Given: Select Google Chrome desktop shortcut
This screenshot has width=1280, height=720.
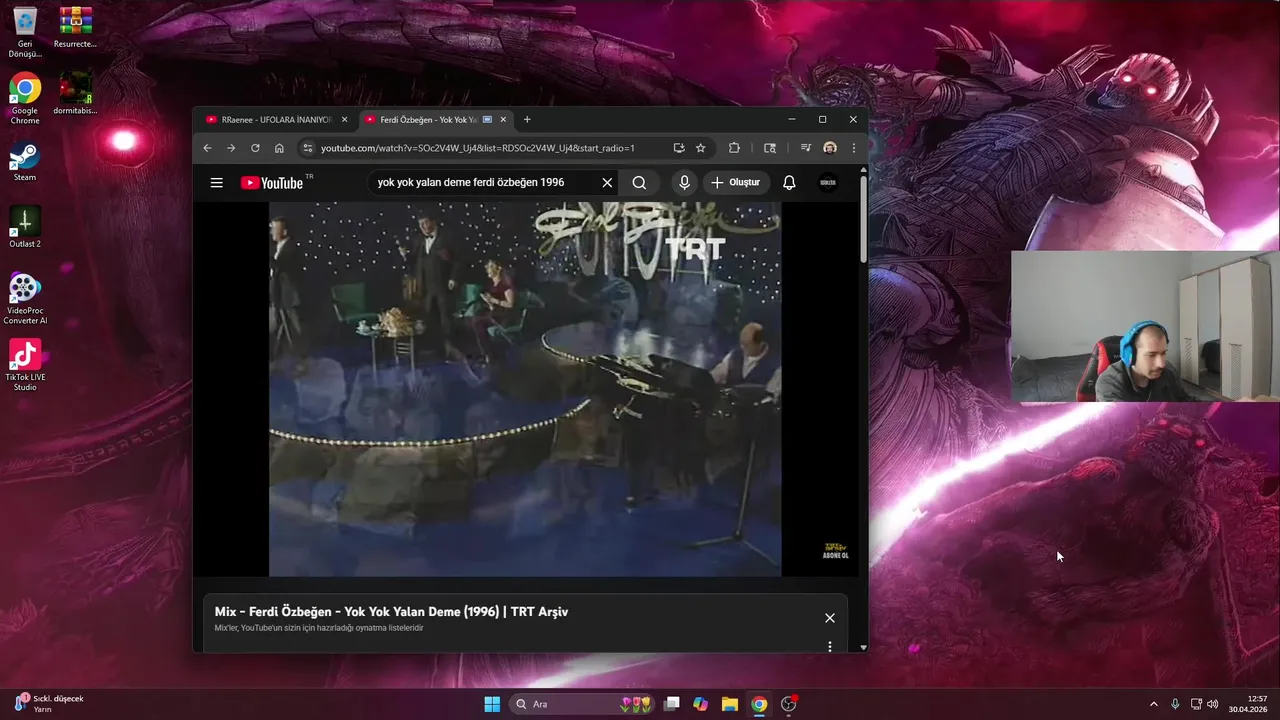Looking at the screenshot, I should point(25,99).
